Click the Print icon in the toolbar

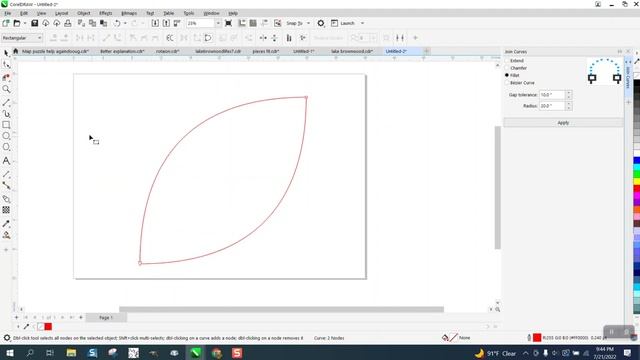(x=68, y=23)
